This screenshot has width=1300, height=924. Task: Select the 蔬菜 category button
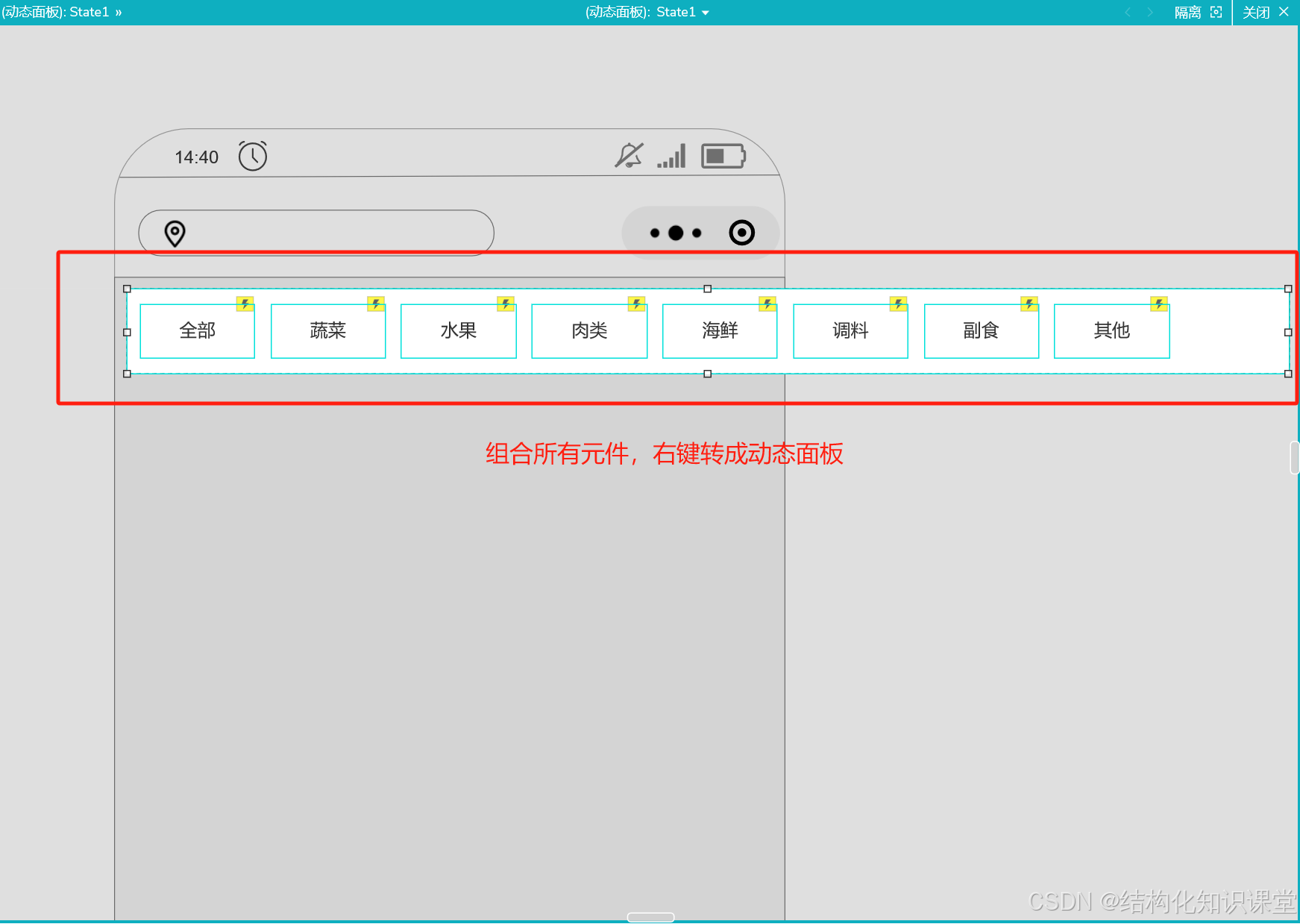tap(328, 331)
